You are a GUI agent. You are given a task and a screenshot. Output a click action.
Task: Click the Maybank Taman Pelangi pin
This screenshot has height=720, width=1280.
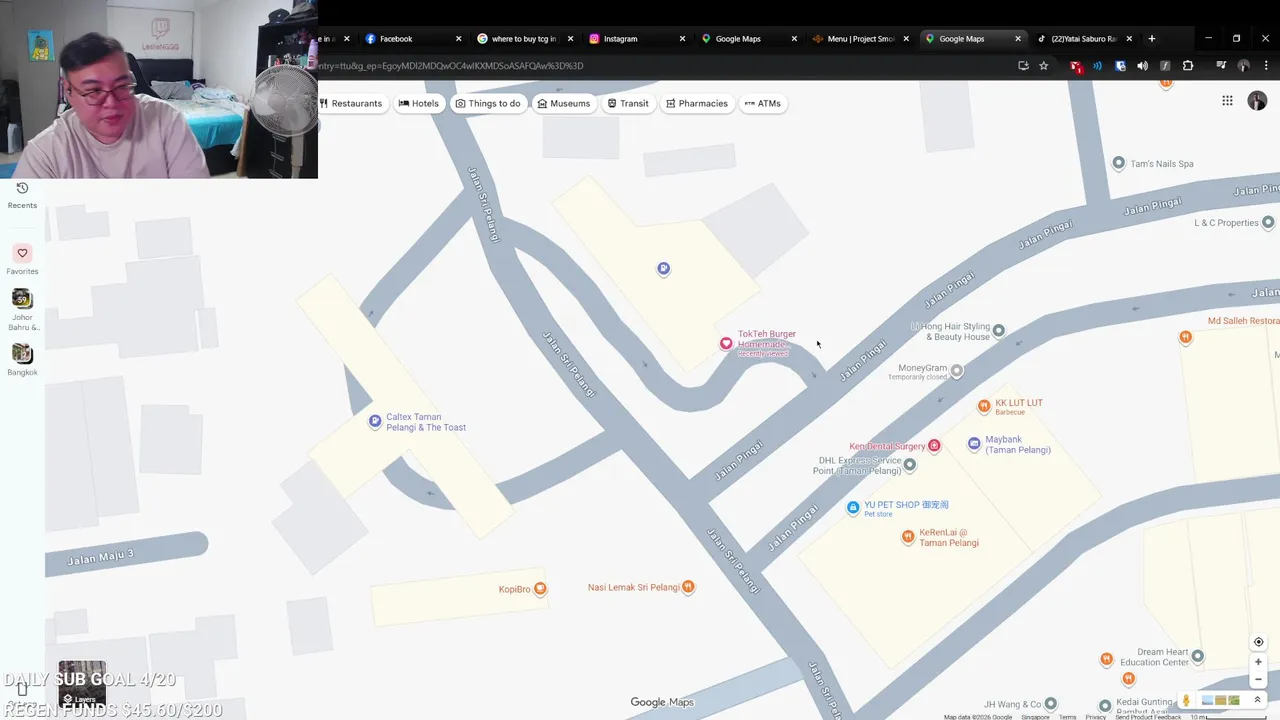click(x=974, y=443)
